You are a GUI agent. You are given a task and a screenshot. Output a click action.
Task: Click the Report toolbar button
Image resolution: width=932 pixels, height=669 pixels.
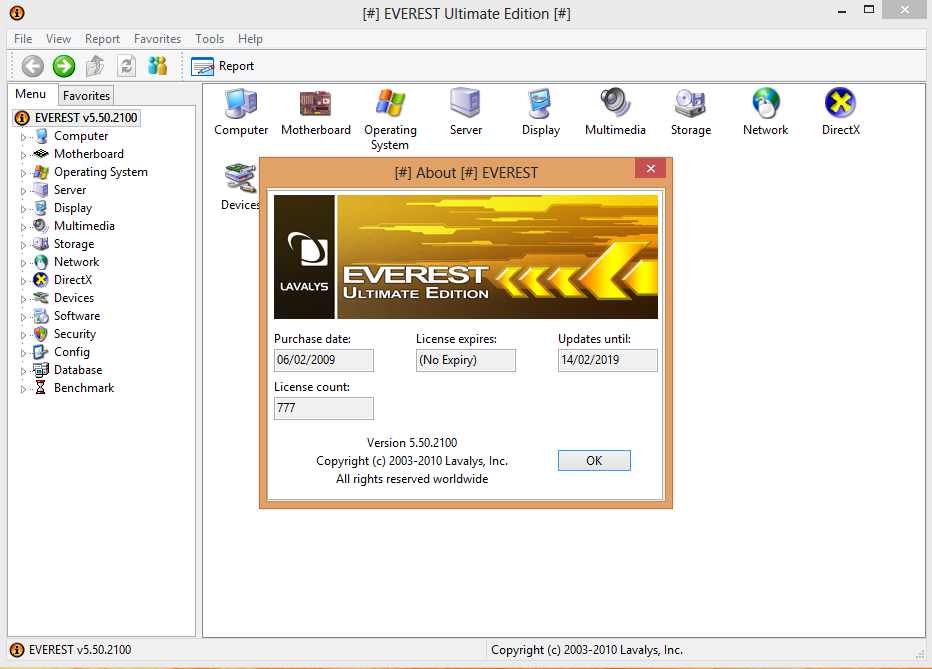(223, 66)
